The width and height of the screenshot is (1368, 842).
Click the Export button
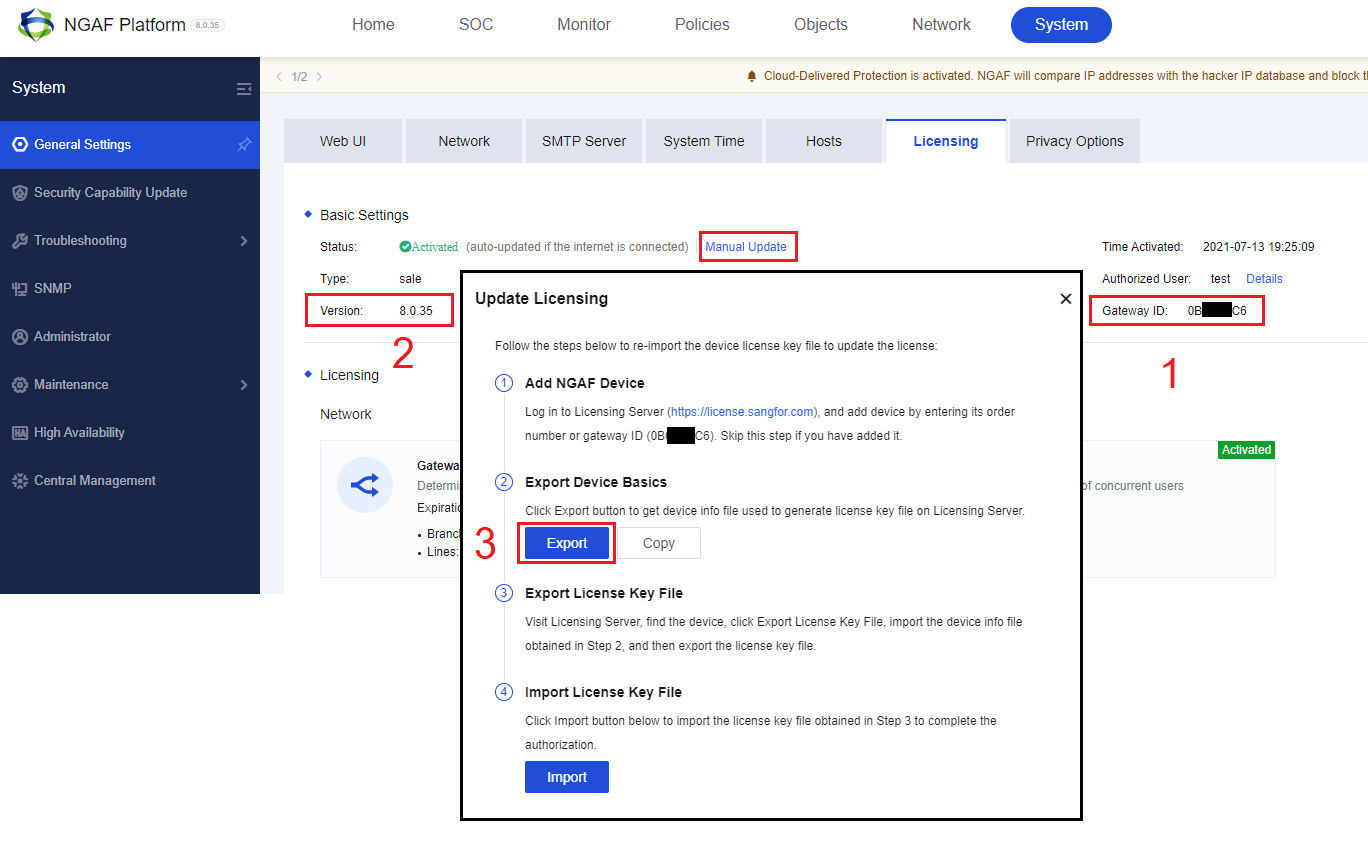[x=567, y=543]
